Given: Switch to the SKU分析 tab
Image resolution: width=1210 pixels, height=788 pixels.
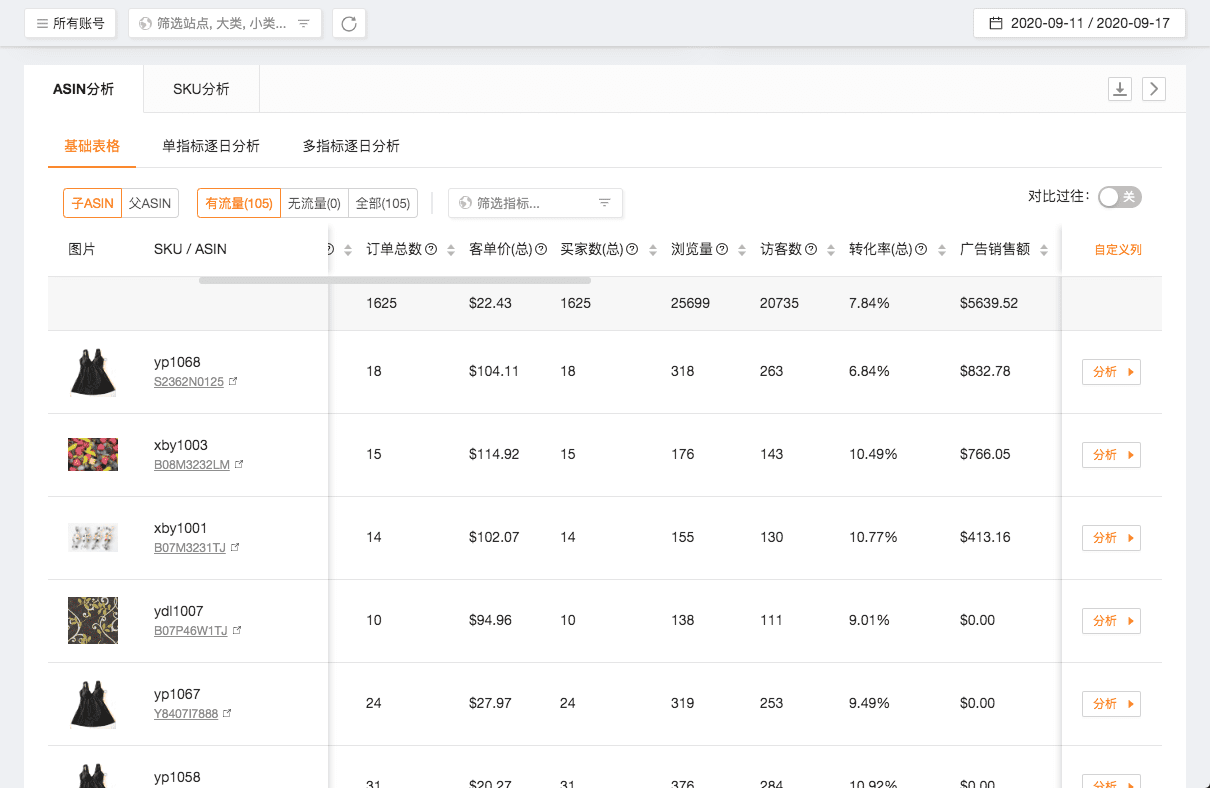Looking at the screenshot, I should coord(201,89).
